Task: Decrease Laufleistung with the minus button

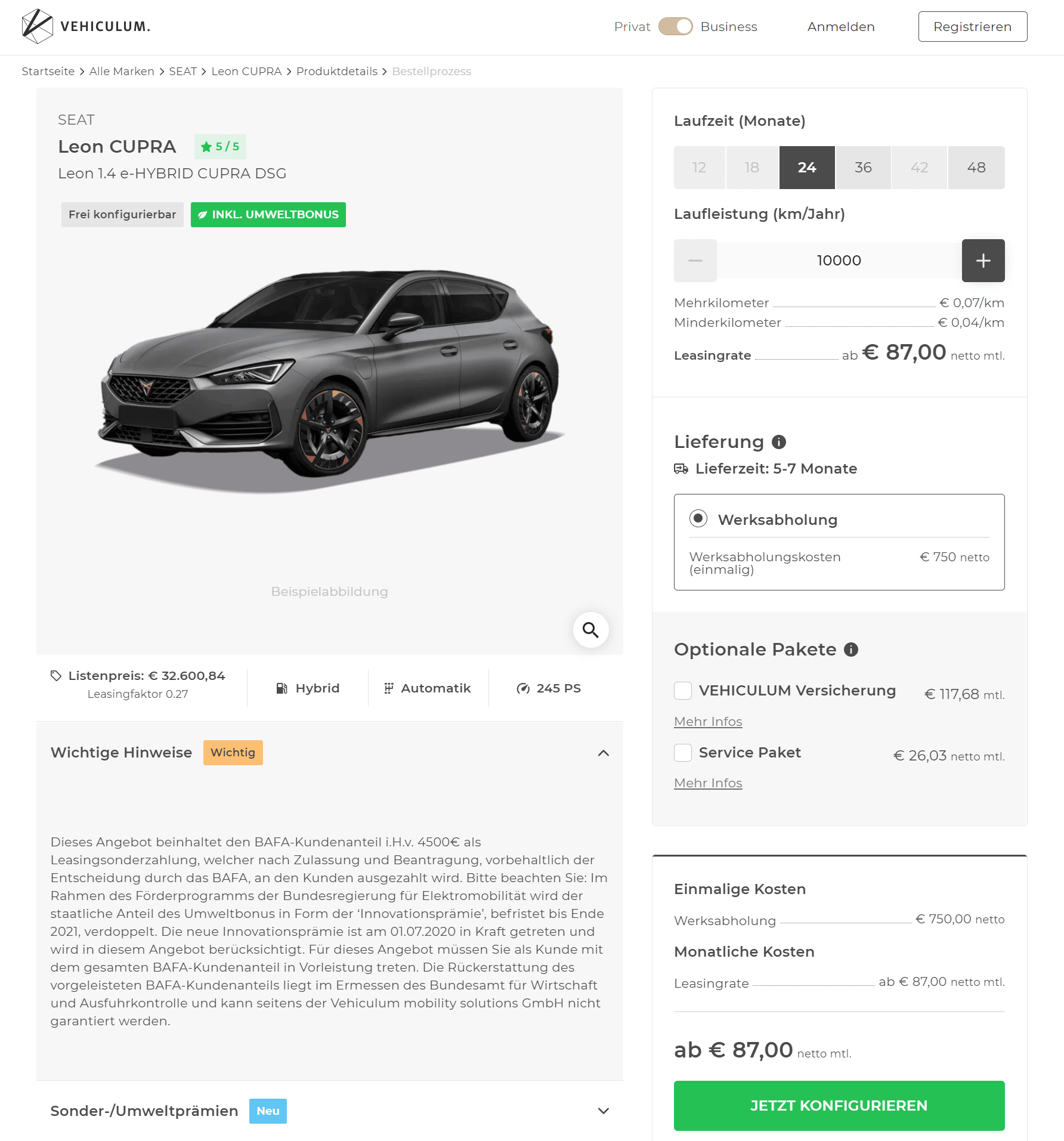Action: [x=695, y=261]
